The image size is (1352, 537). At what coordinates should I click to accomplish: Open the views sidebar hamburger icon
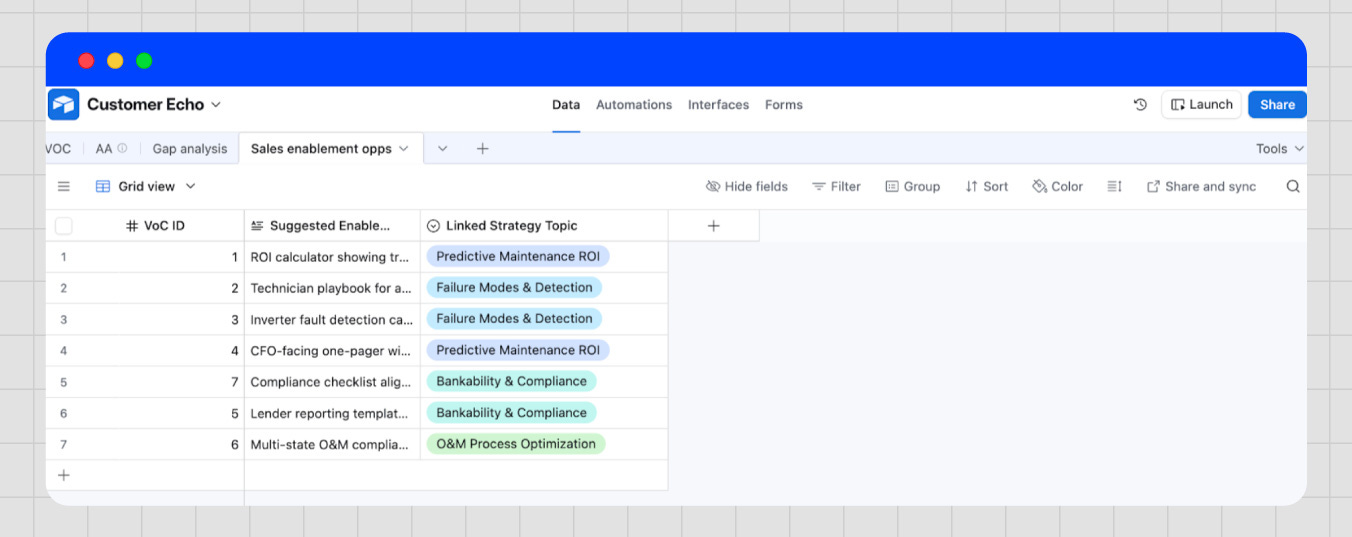(64, 186)
